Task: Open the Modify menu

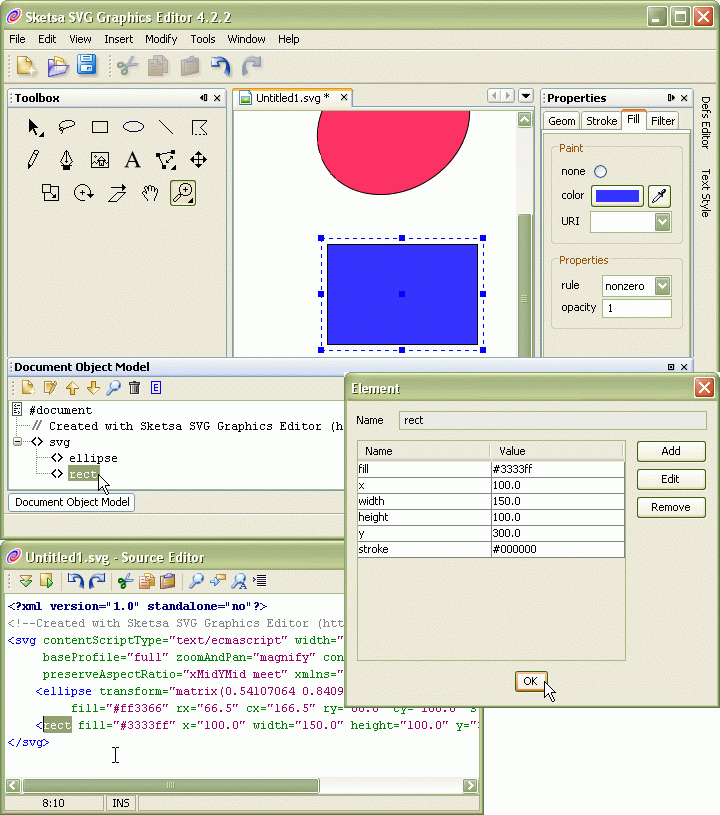Action: click(161, 39)
